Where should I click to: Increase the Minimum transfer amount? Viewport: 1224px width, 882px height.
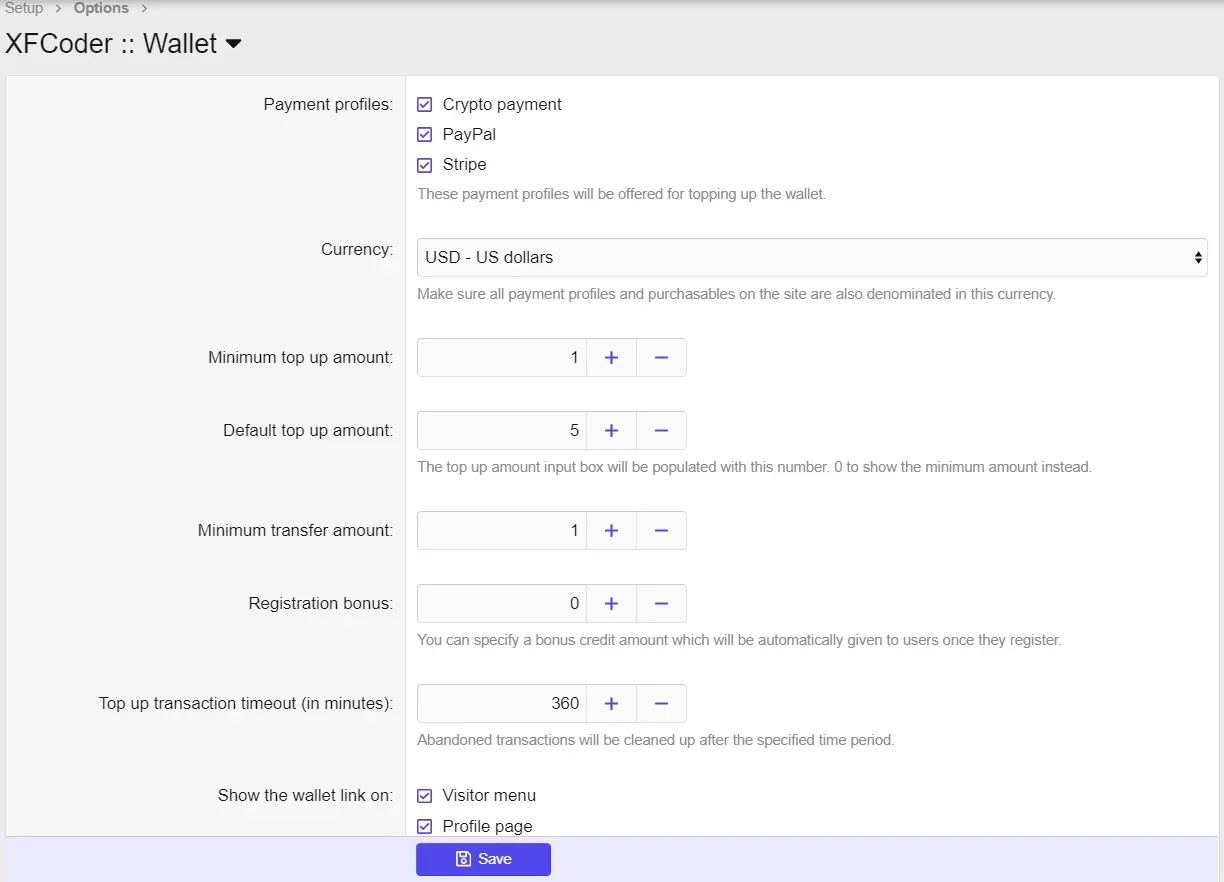[x=611, y=530]
